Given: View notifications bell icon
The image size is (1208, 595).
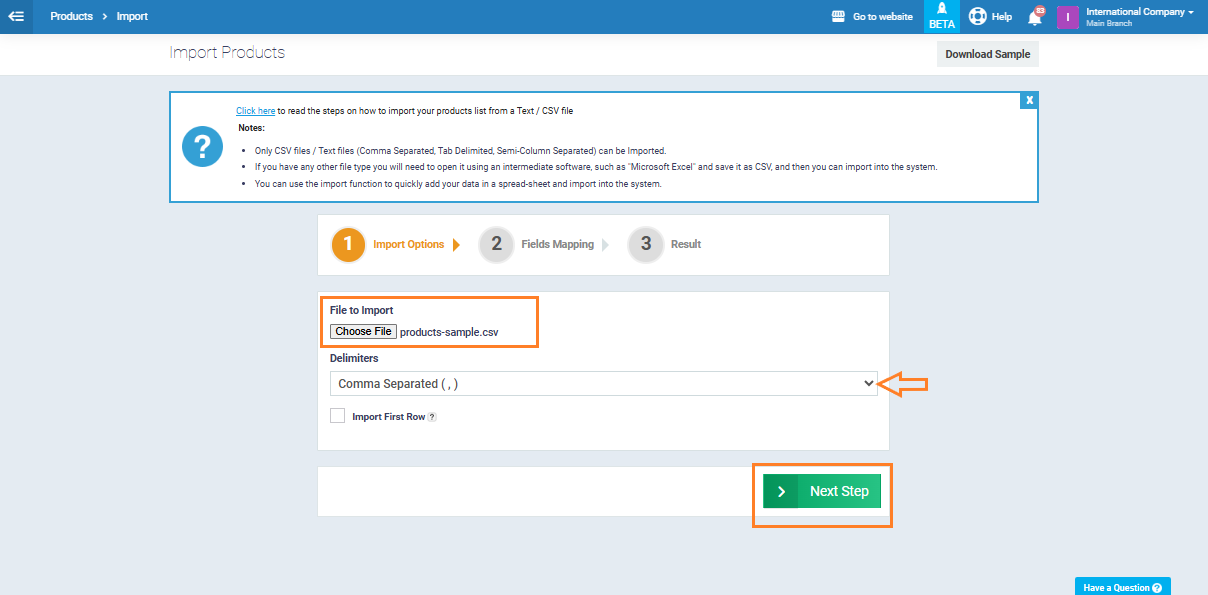Looking at the screenshot, I should pos(1035,17).
